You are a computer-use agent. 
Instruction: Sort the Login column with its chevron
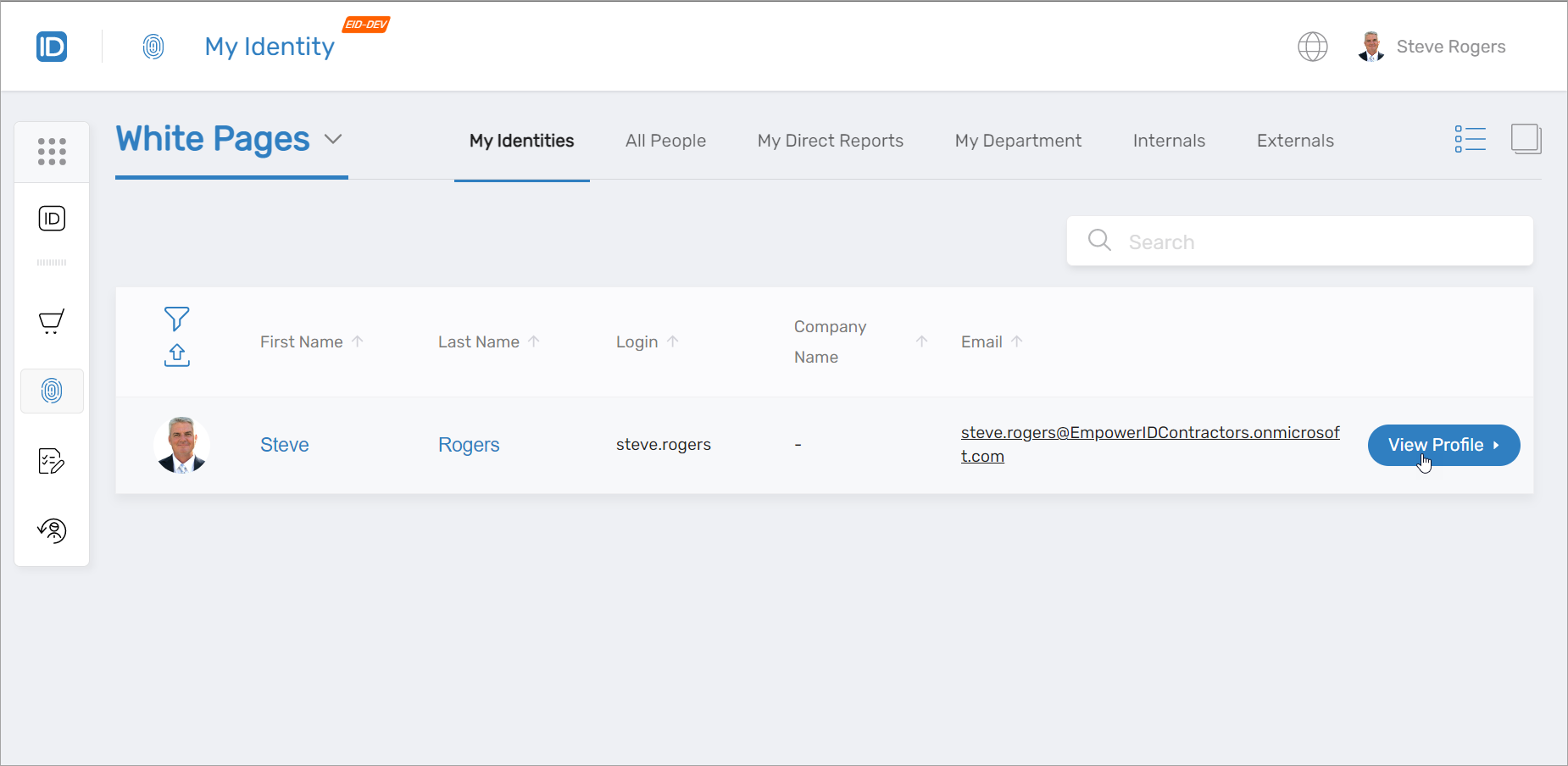tap(672, 341)
